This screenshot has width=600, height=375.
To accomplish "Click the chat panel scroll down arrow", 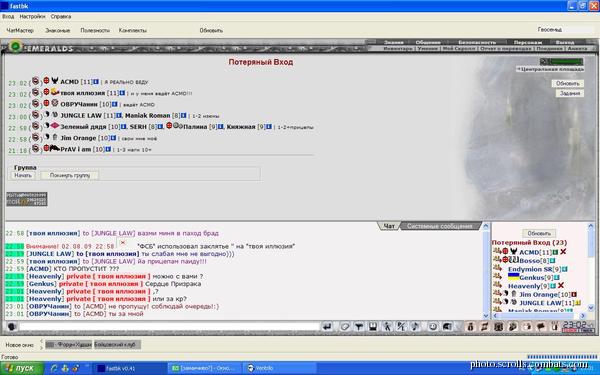I will (x=486, y=316).
